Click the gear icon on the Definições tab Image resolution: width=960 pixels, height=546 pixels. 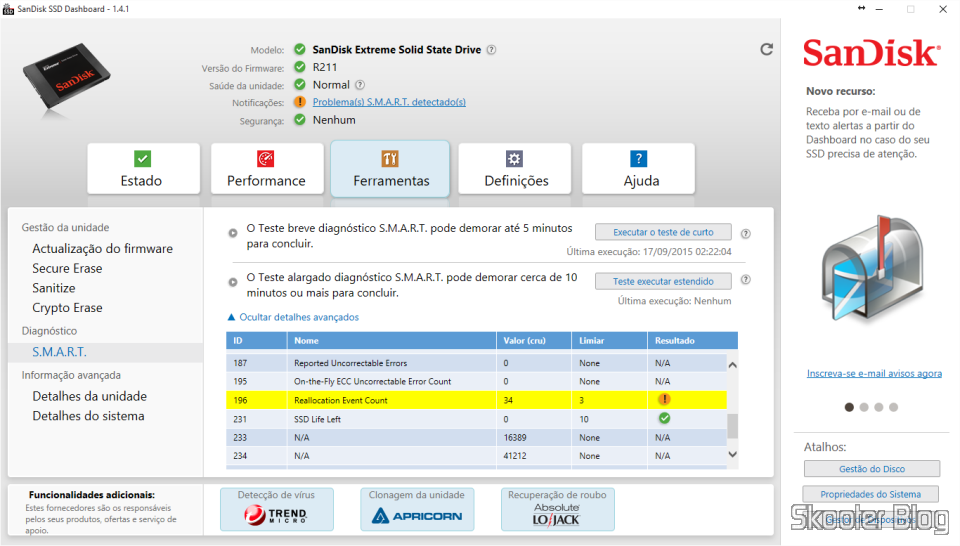click(514, 159)
